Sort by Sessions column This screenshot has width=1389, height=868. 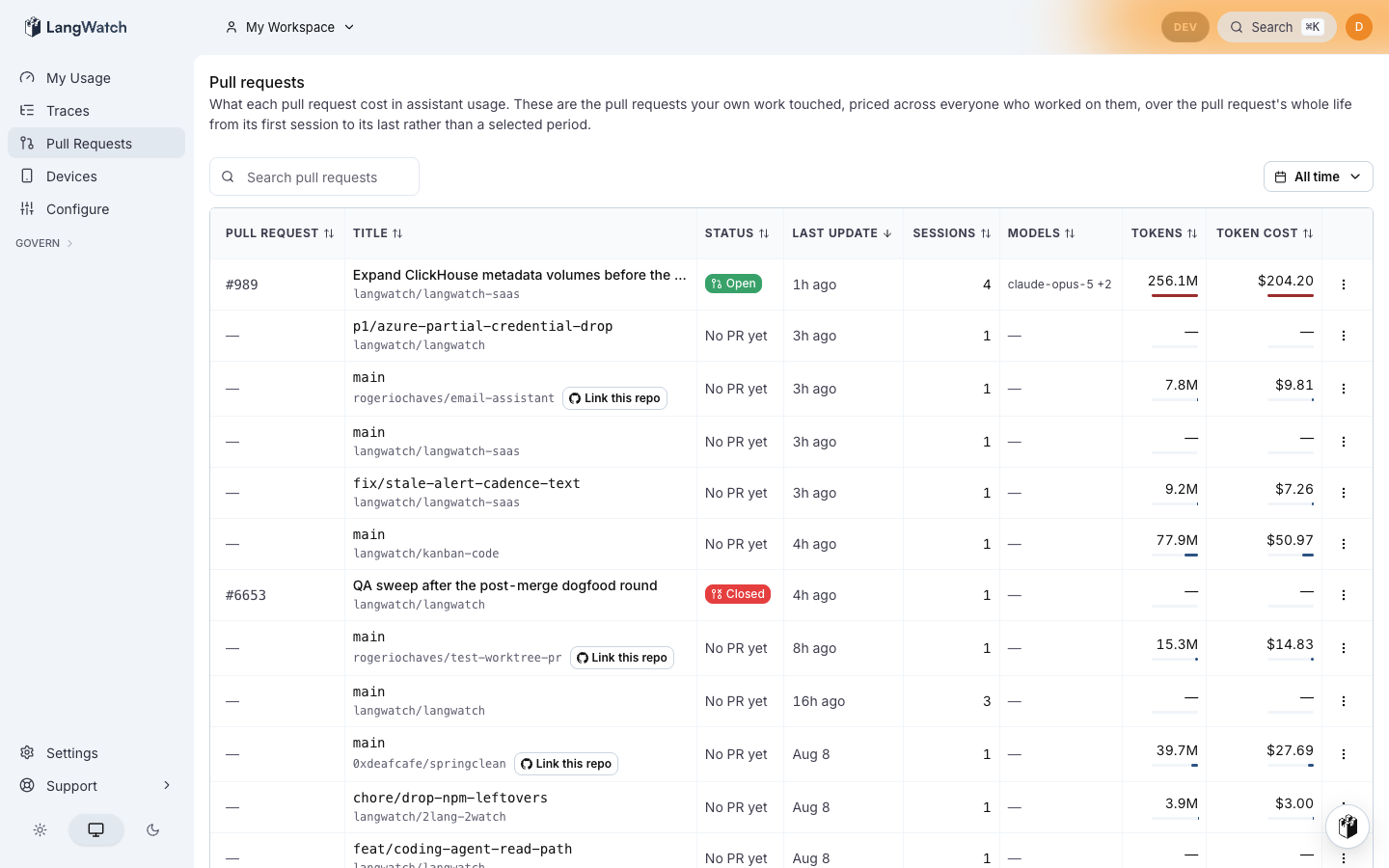click(x=952, y=233)
